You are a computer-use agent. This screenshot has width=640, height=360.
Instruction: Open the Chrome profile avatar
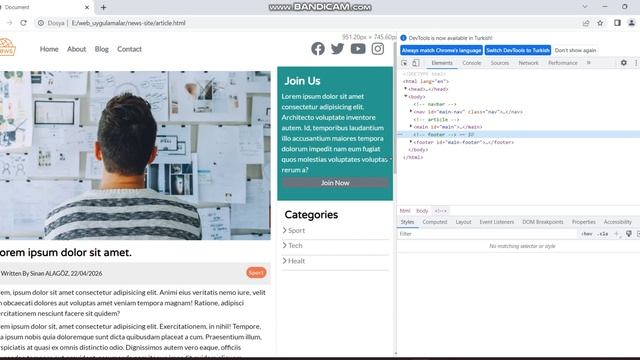pyautogui.click(x=631, y=23)
